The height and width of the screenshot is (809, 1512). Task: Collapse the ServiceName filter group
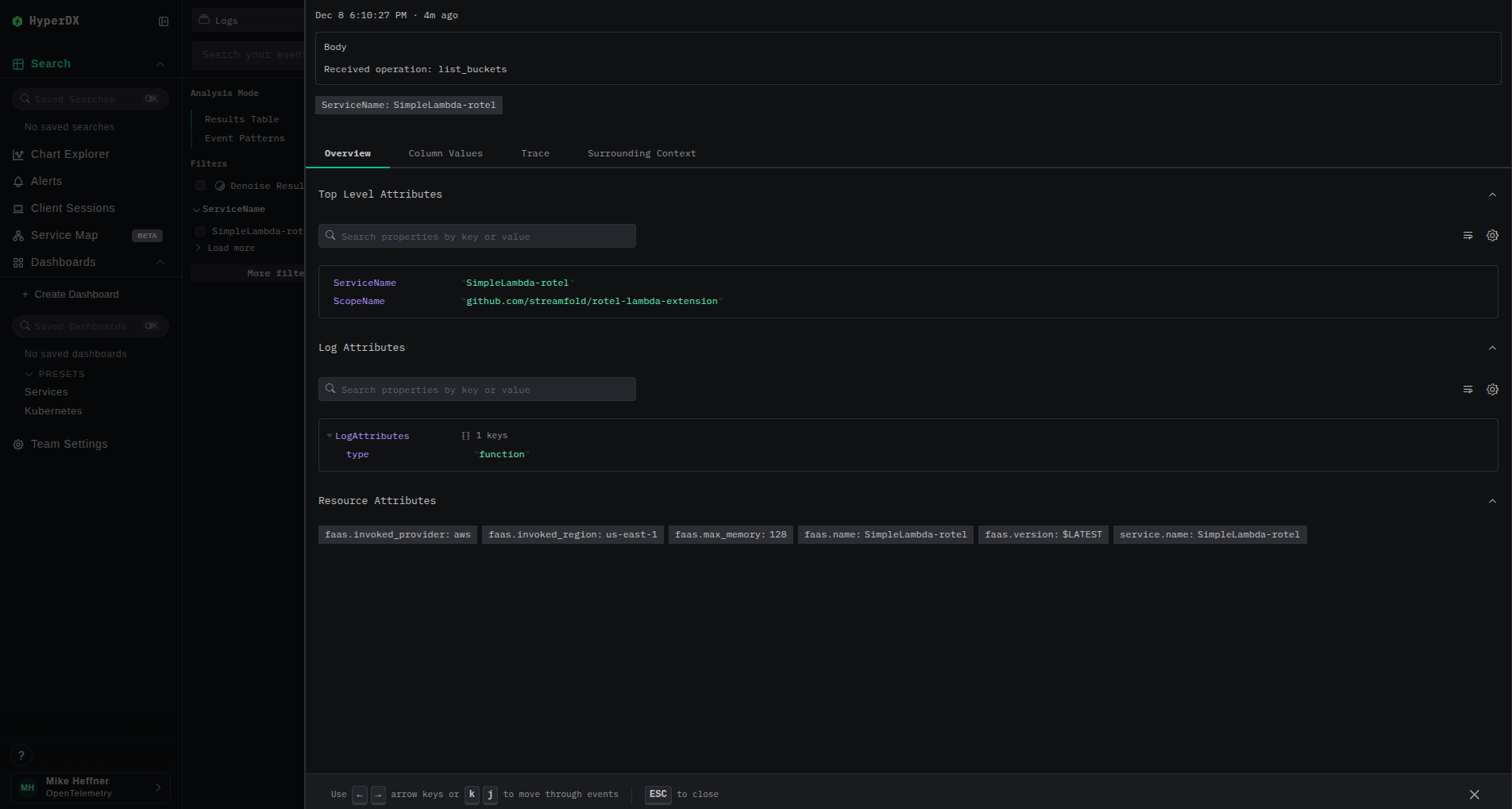click(196, 209)
